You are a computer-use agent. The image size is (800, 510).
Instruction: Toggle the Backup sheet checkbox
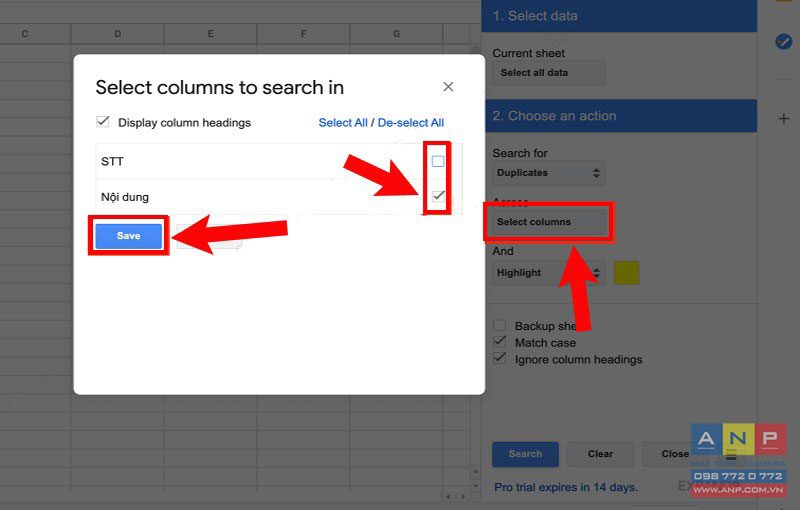pos(499,325)
